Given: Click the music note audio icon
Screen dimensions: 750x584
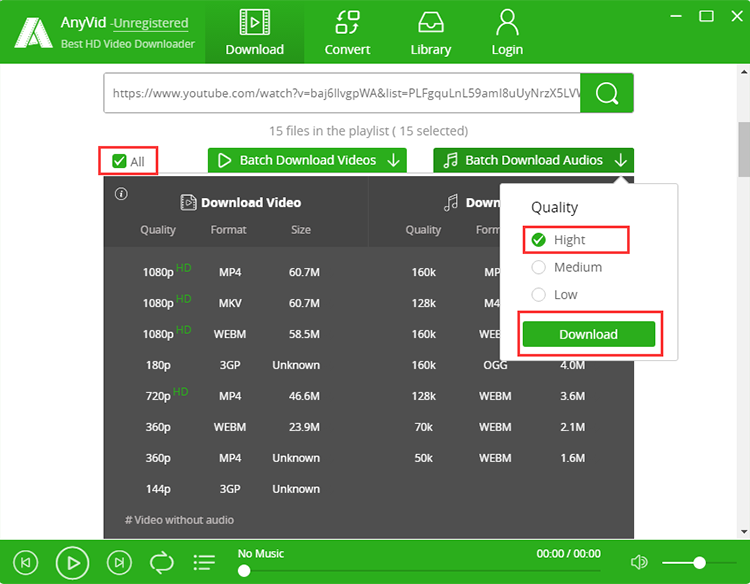Looking at the screenshot, I should [x=451, y=202].
